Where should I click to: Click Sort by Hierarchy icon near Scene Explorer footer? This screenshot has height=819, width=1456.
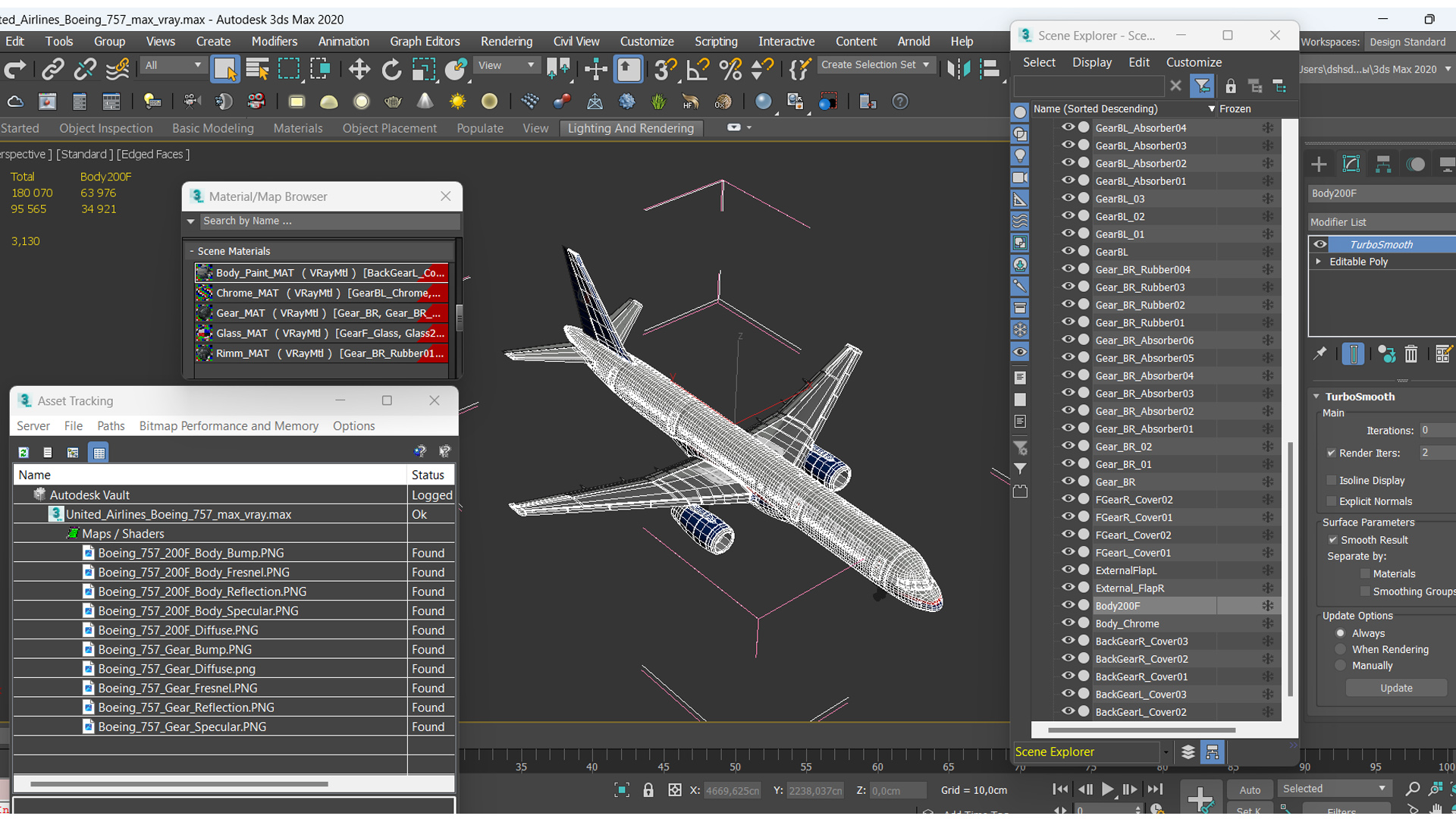1212,752
